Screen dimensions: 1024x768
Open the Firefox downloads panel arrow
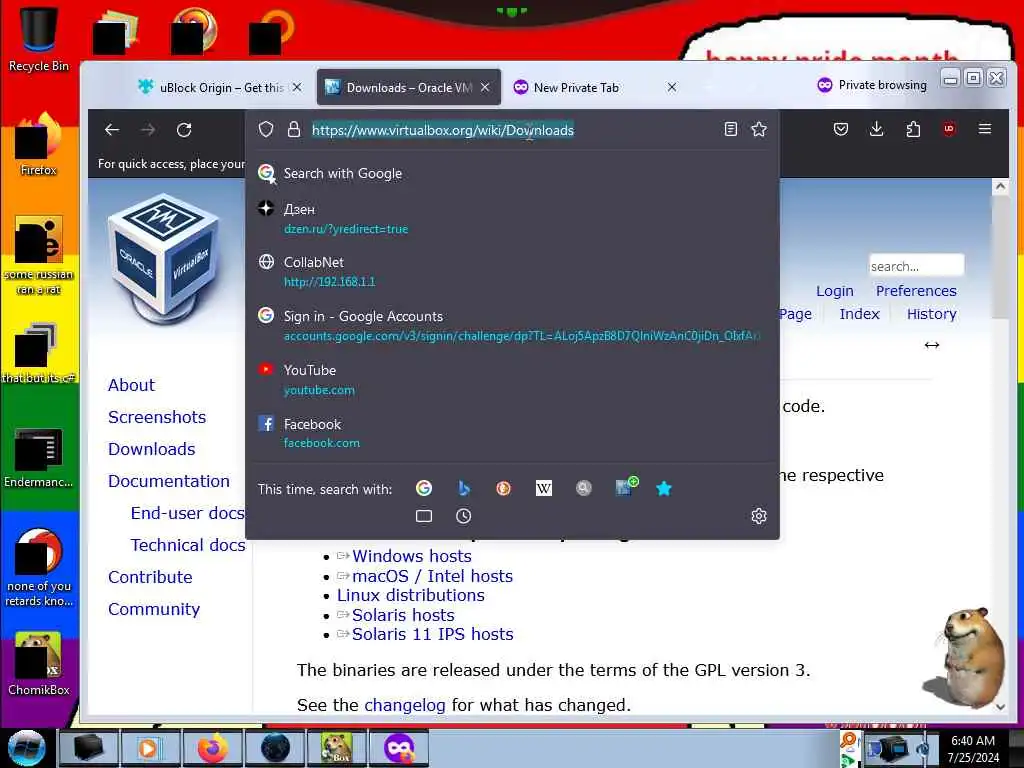pyautogui.click(x=876, y=129)
